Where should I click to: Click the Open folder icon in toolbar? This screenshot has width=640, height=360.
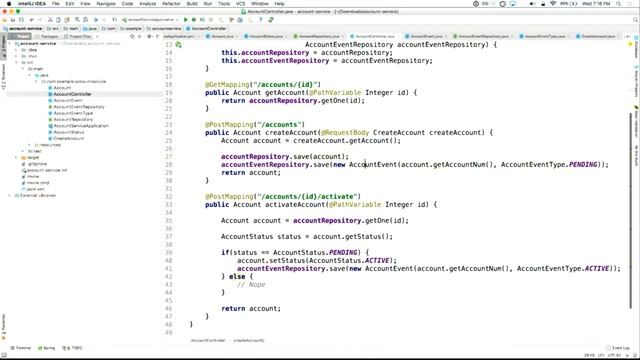5,20
